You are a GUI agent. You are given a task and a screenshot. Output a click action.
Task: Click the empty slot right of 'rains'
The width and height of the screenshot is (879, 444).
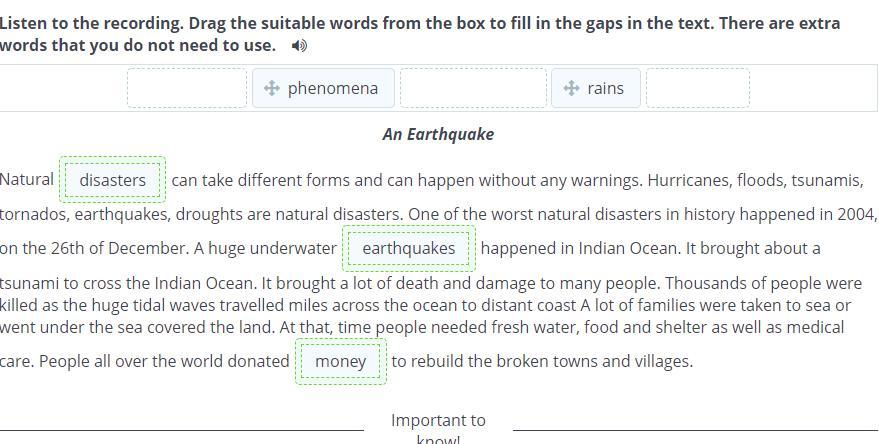[x=698, y=88]
